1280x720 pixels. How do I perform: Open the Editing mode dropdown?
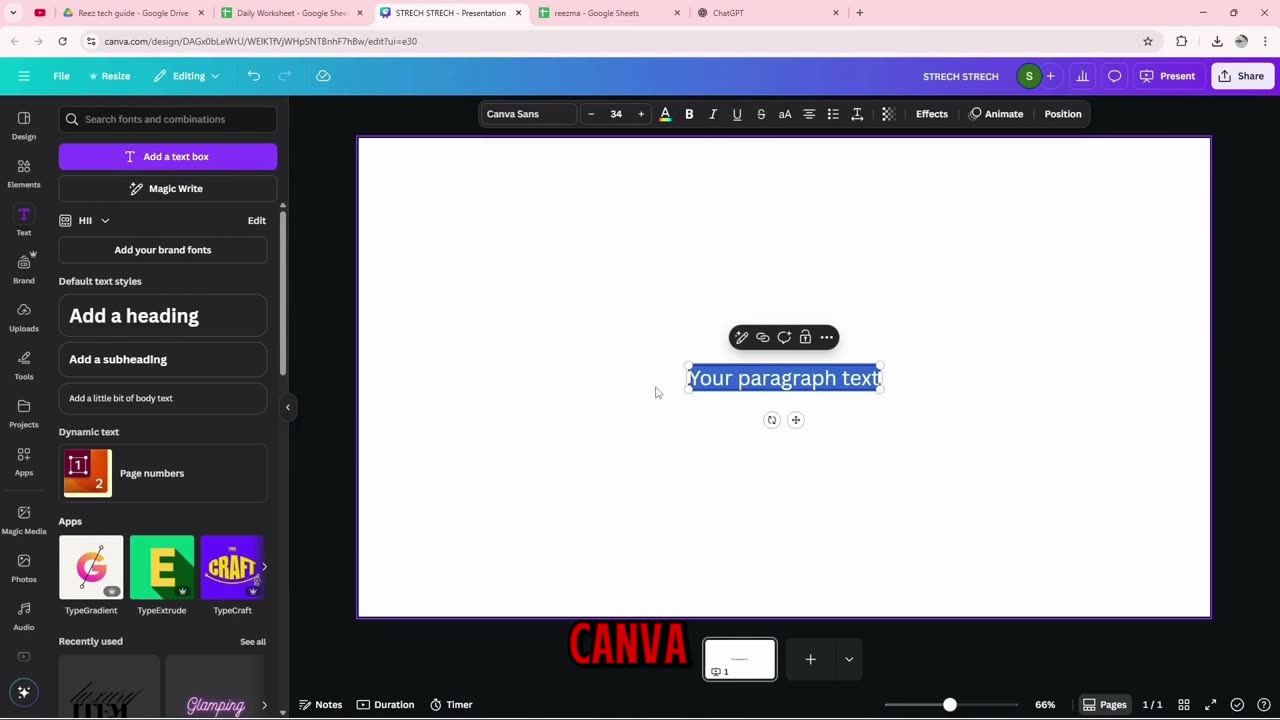(185, 76)
